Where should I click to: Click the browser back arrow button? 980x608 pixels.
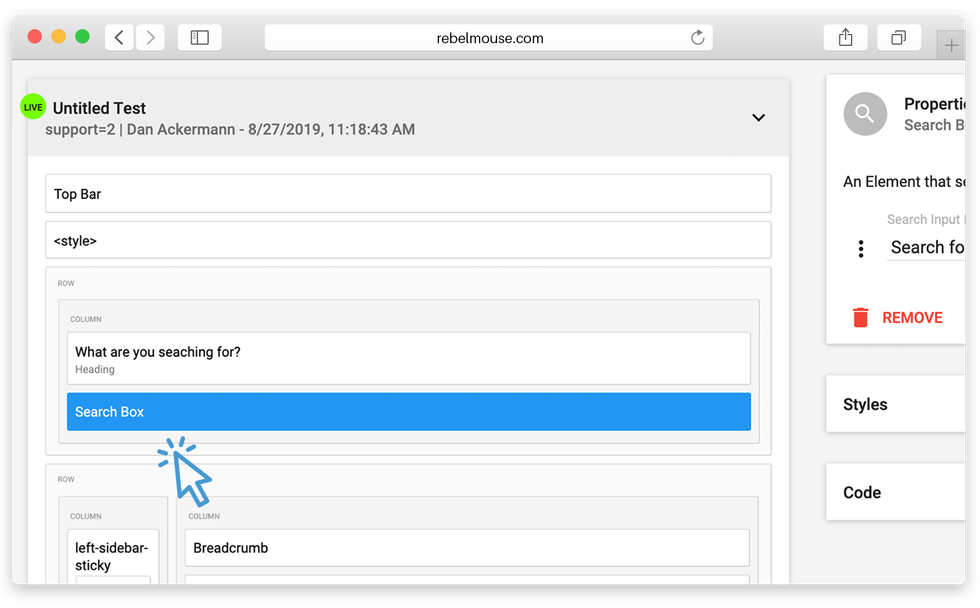click(x=119, y=38)
